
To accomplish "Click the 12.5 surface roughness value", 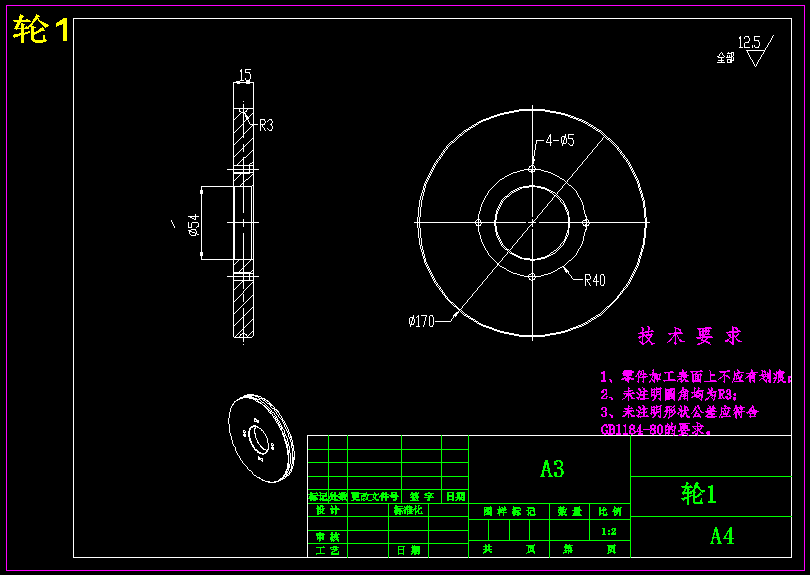I will tap(749, 42).
